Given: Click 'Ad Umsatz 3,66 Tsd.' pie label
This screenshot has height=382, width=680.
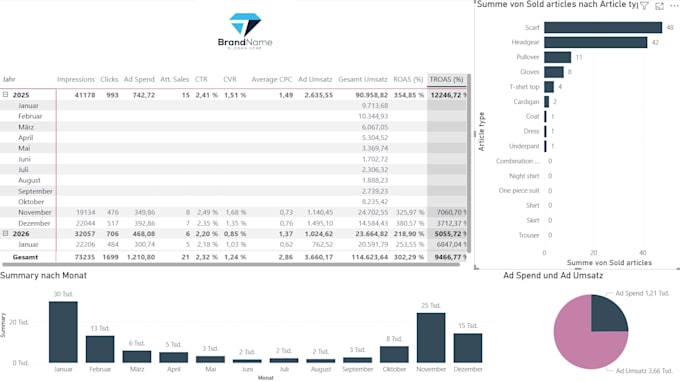Looking at the screenshot, I should 644,371.
